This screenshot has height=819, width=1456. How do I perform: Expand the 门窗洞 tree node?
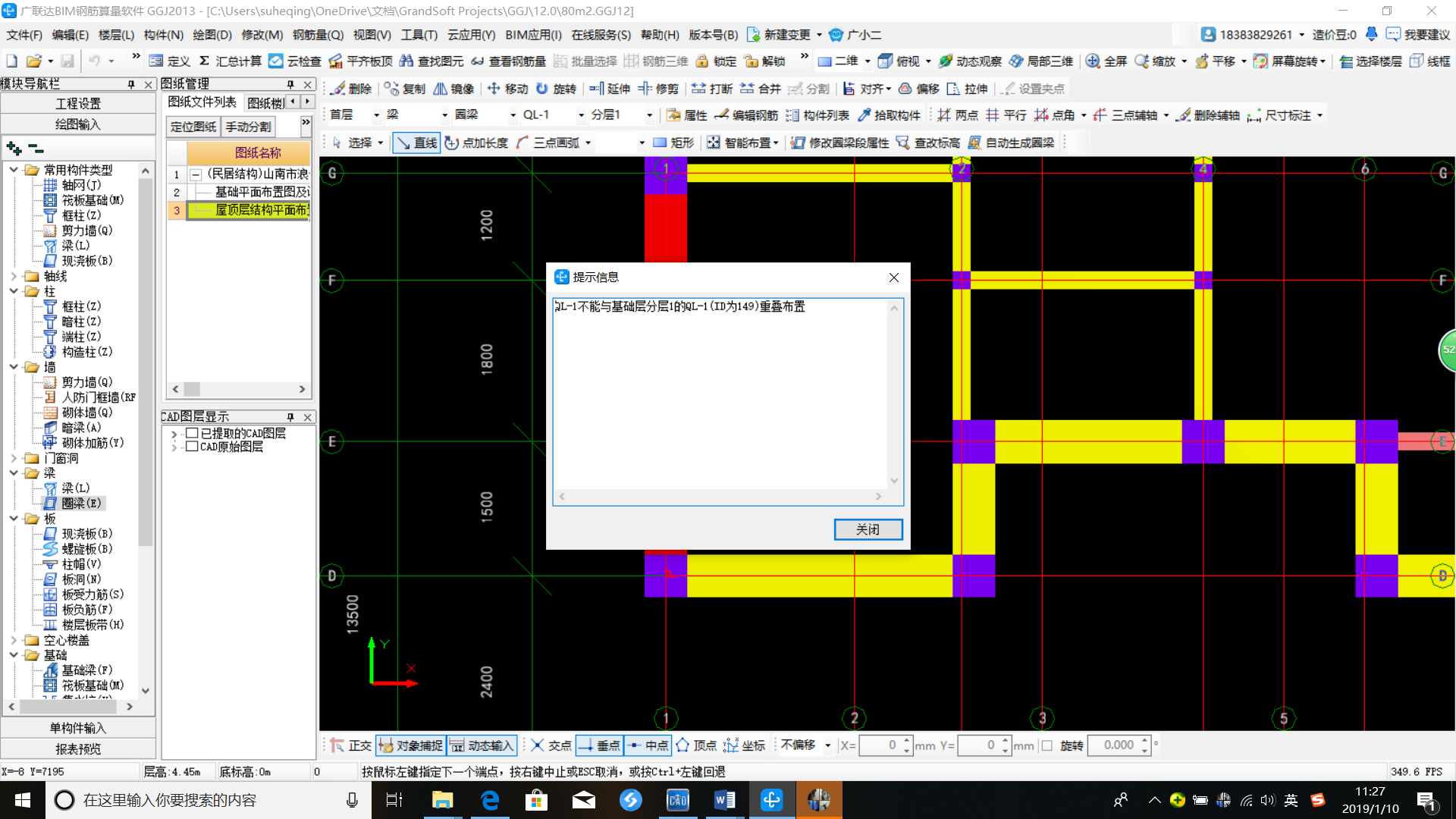point(14,458)
